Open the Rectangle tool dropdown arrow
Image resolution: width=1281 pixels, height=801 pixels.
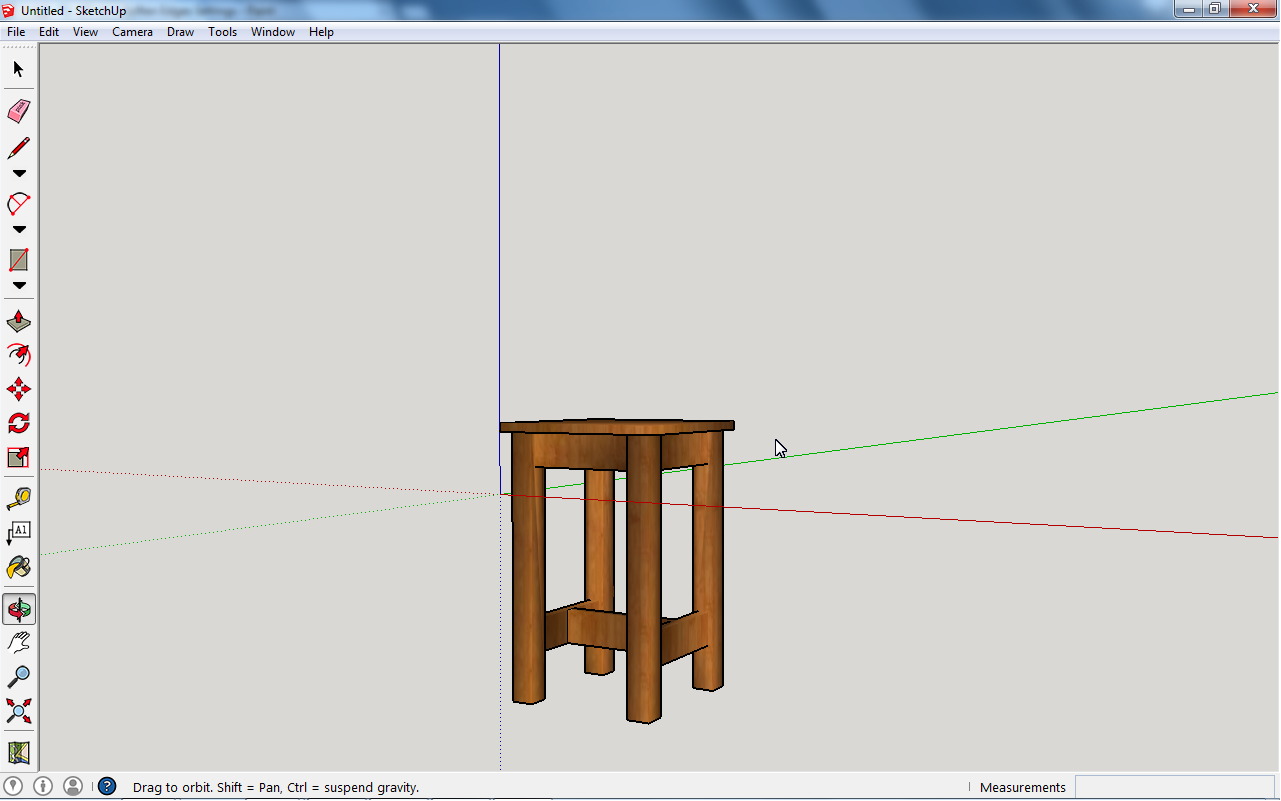click(18, 286)
